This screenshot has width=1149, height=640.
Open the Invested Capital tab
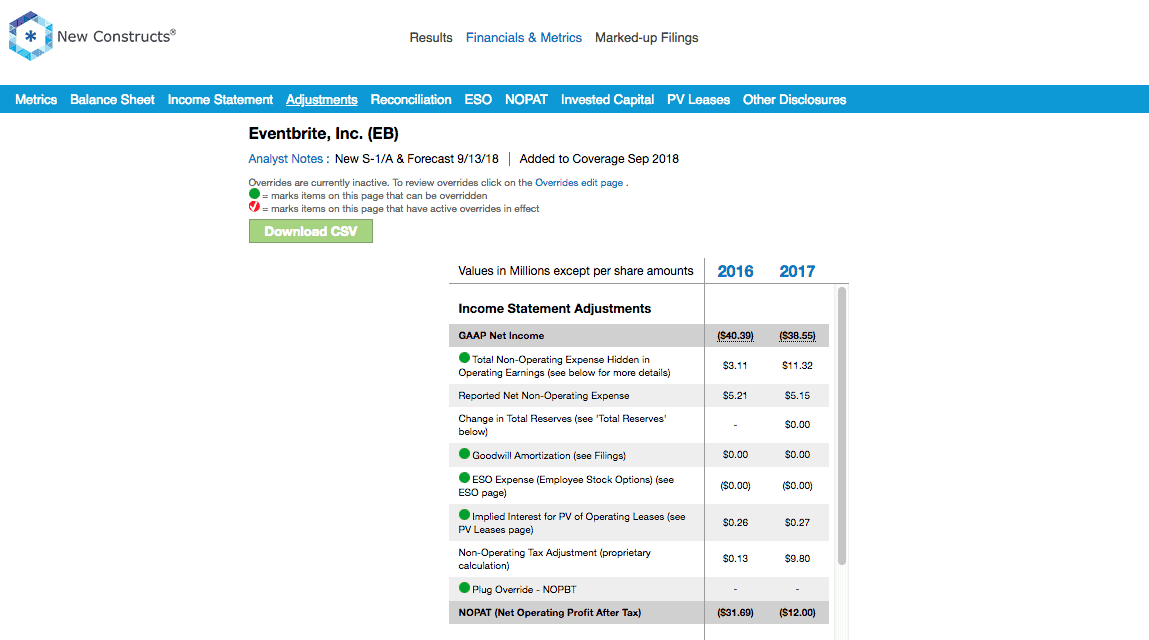point(607,100)
